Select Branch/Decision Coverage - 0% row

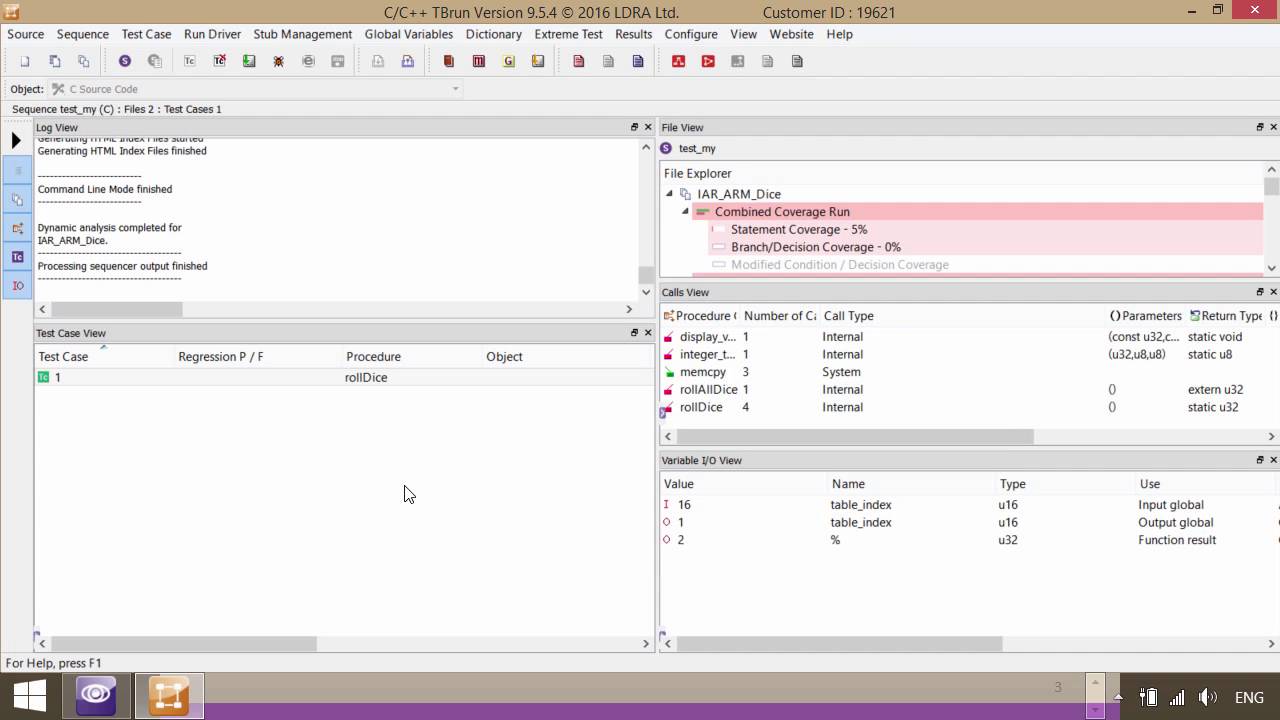point(815,247)
